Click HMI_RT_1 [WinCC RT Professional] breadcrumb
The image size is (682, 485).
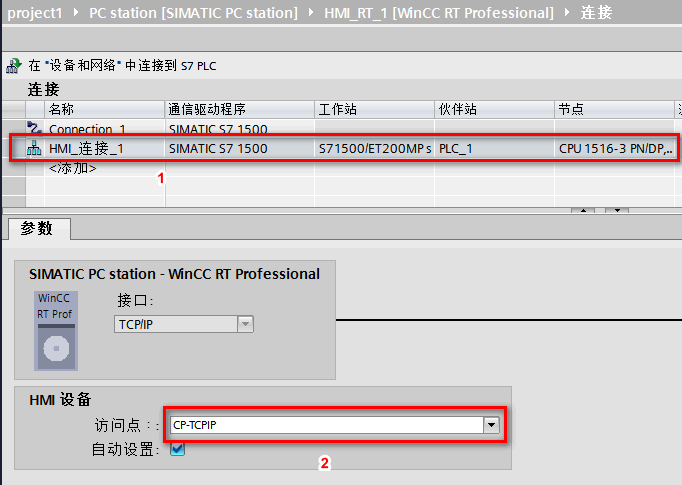coord(439,13)
